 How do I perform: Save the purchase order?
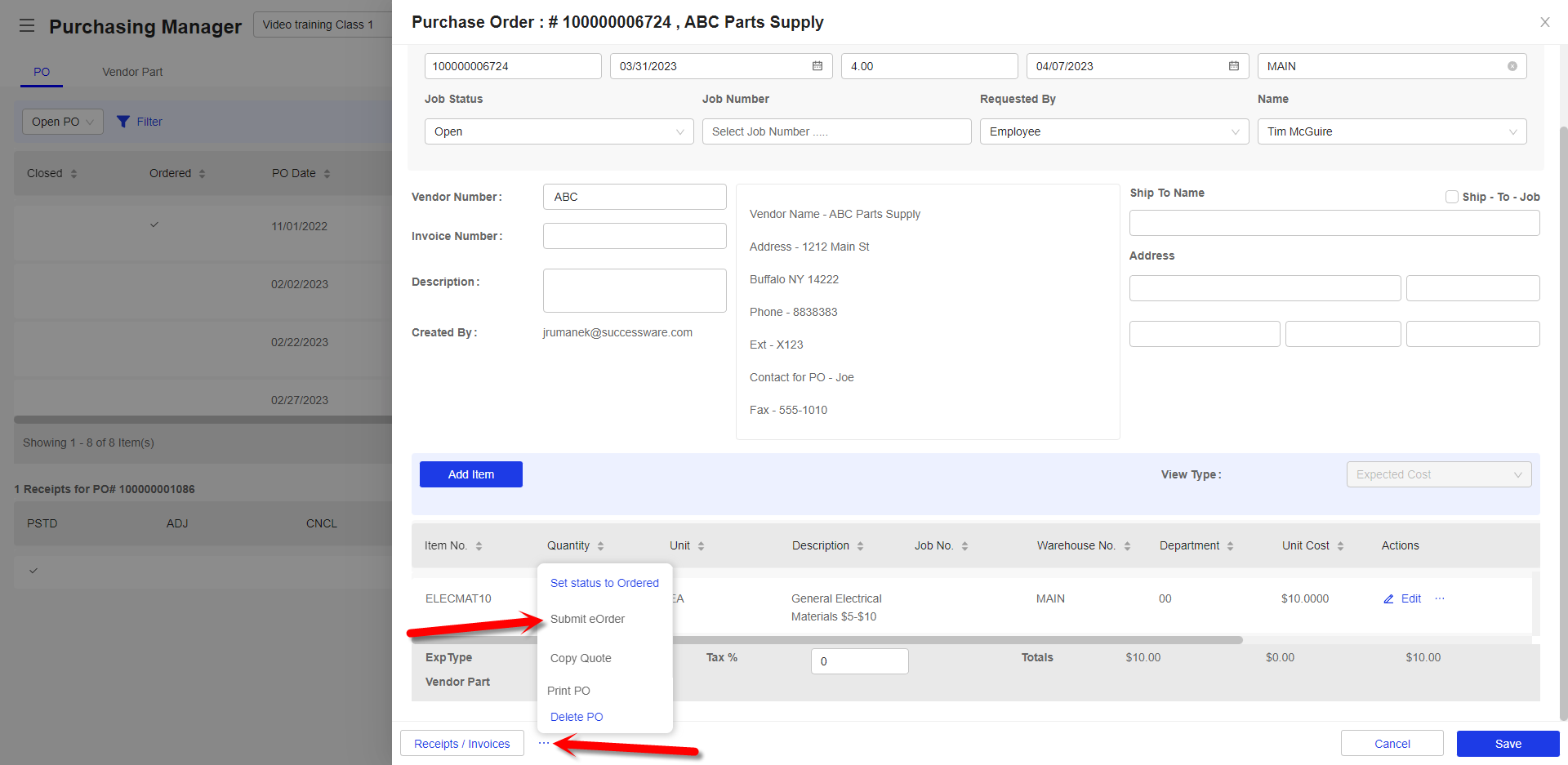pos(1508,743)
